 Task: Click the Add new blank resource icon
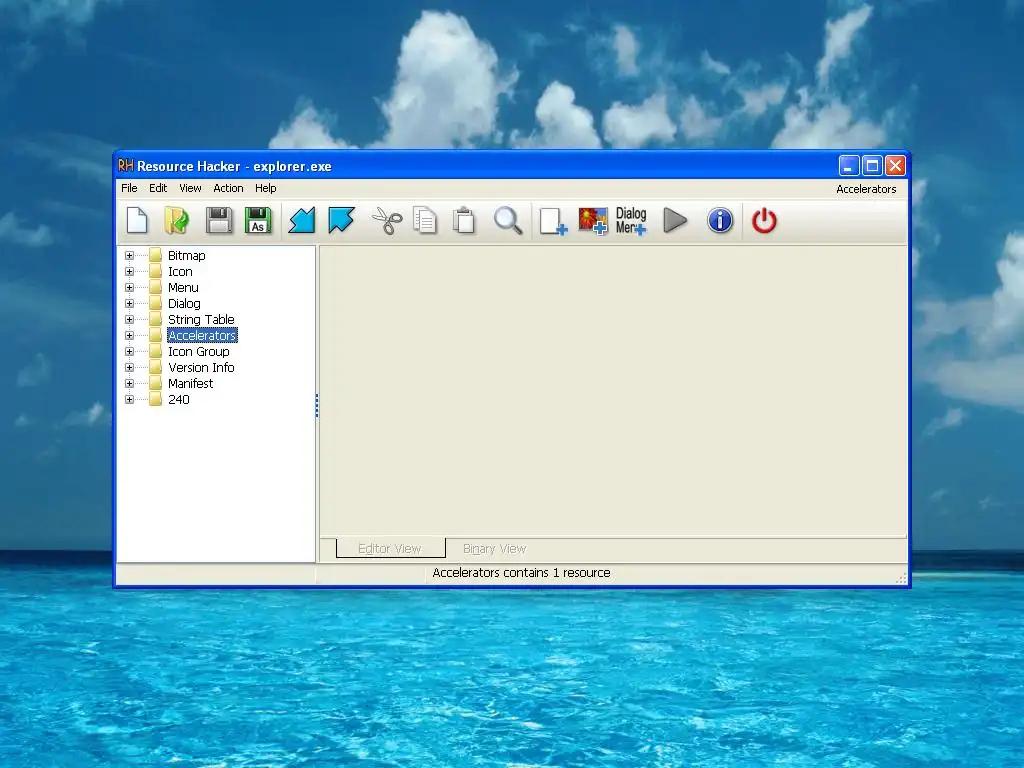pyautogui.click(x=553, y=221)
